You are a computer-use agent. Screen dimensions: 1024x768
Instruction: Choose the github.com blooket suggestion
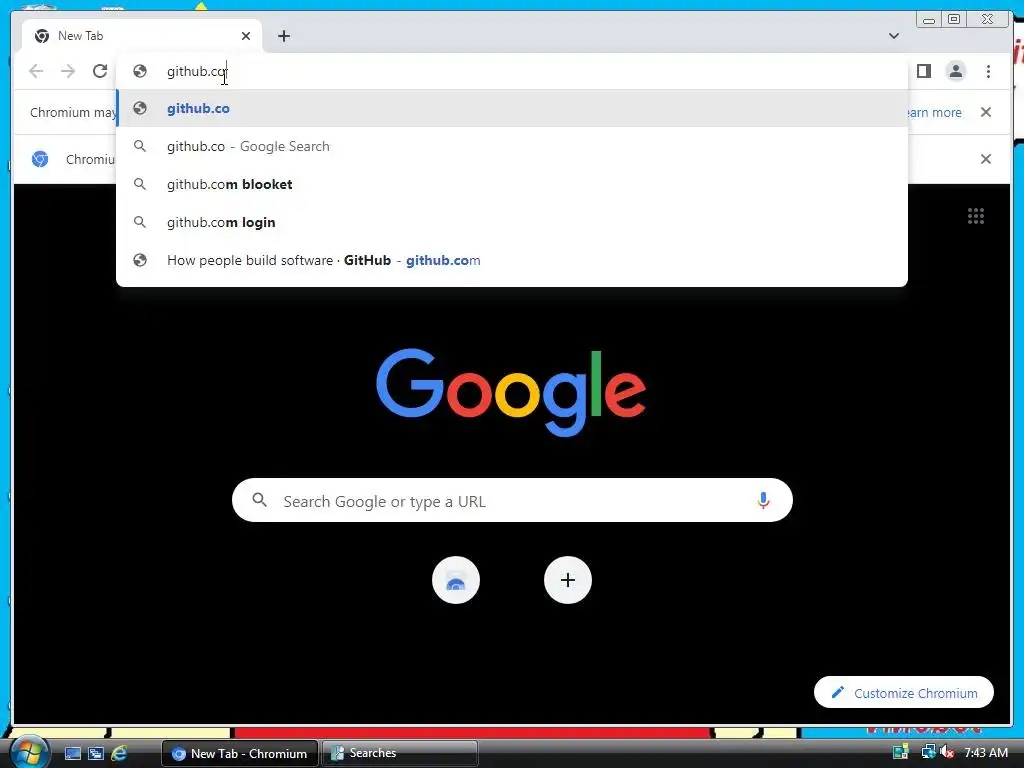tap(512, 184)
